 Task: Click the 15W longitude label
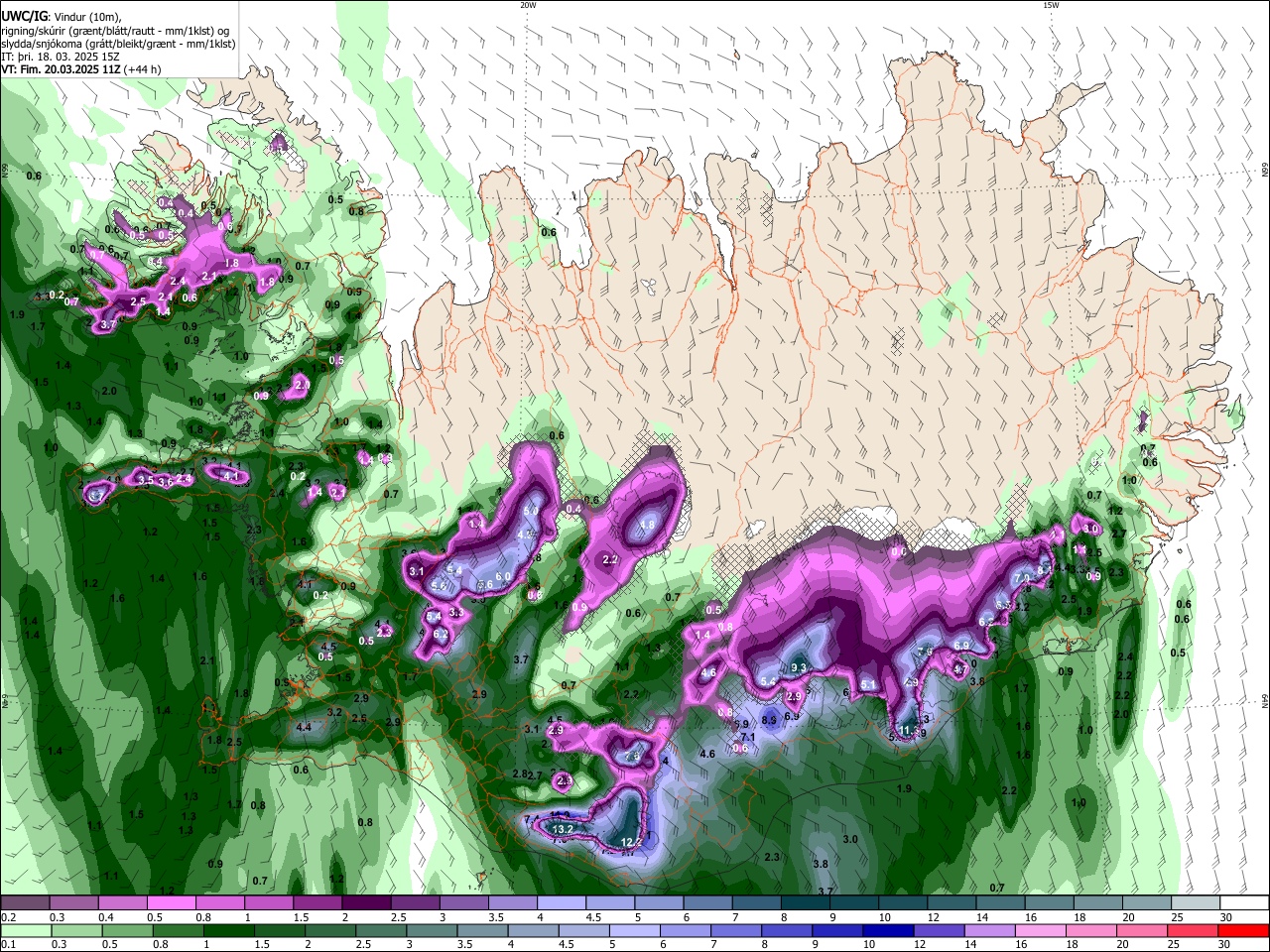(1051, 5)
